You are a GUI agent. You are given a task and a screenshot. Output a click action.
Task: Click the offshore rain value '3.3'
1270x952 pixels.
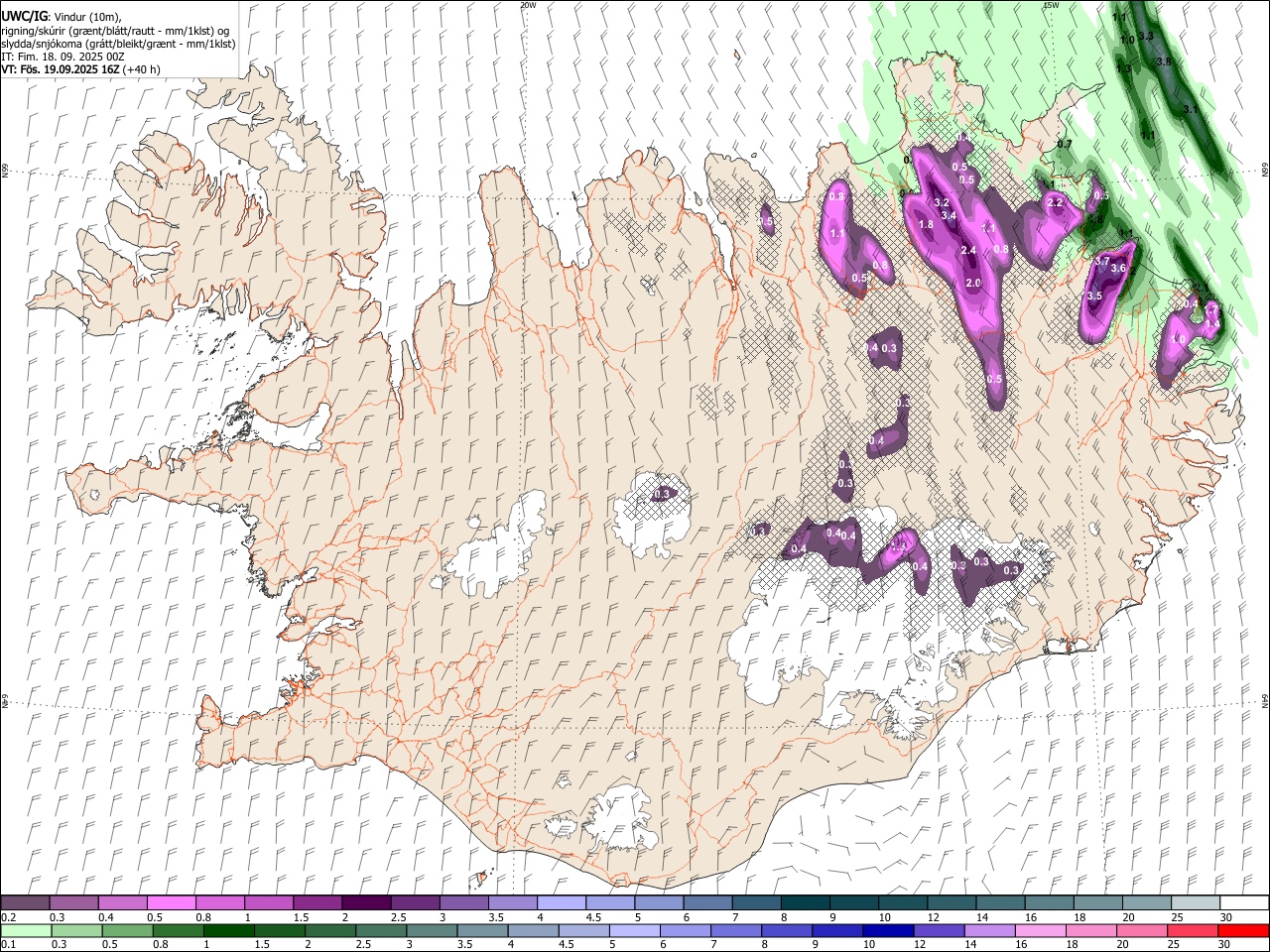[1146, 36]
